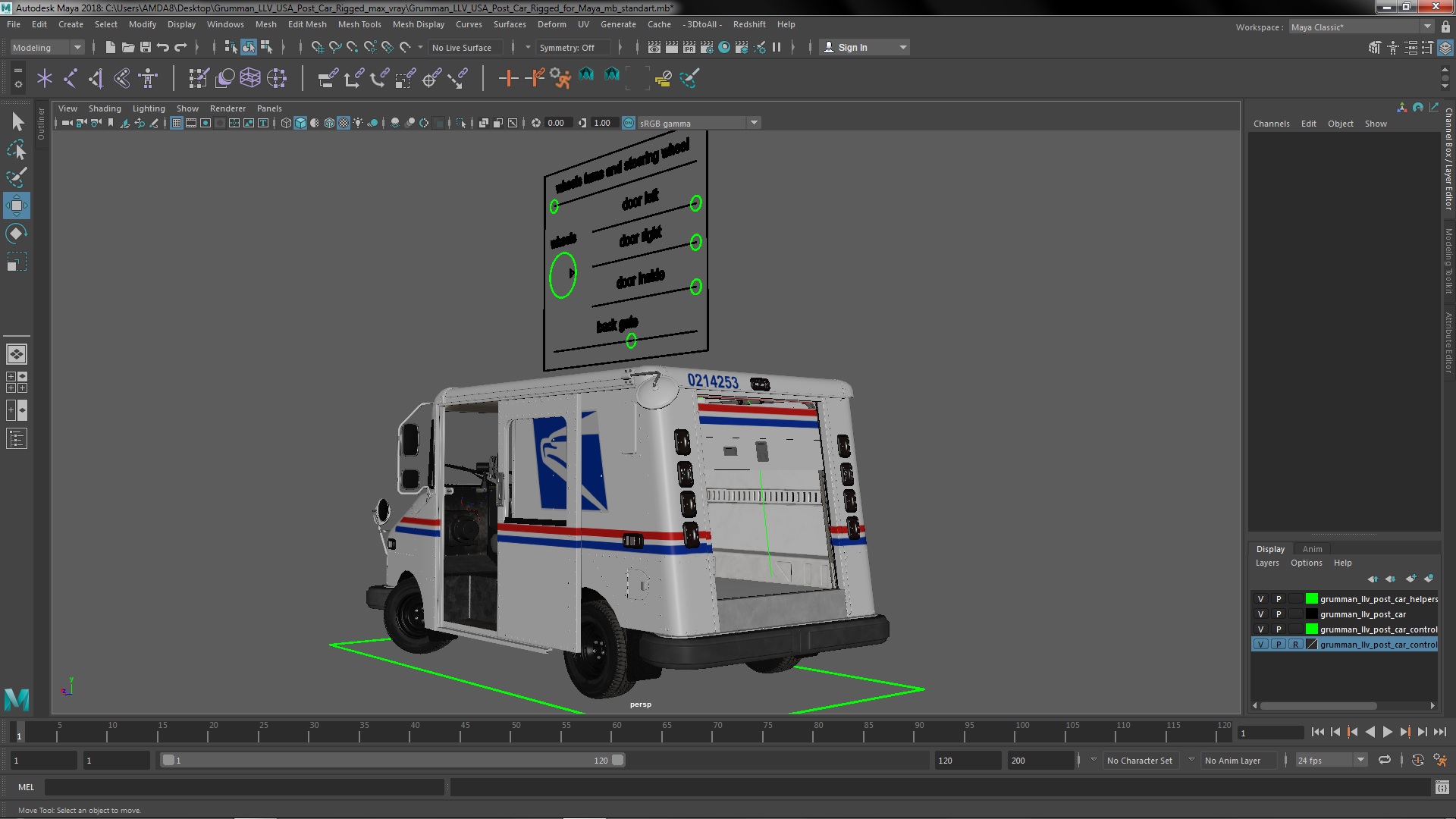1456x819 pixels.
Task: Click the Create Lattice shelf icon
Action: (x=250, y=78)
